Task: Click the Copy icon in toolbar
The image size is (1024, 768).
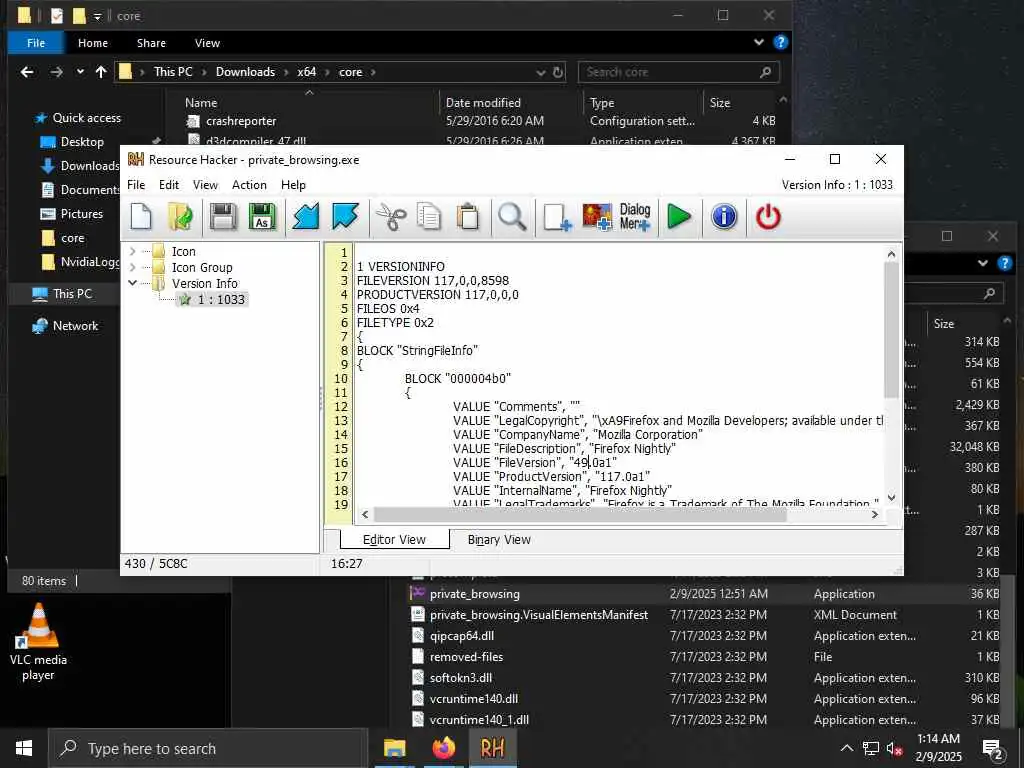Action: click(429, 217)
